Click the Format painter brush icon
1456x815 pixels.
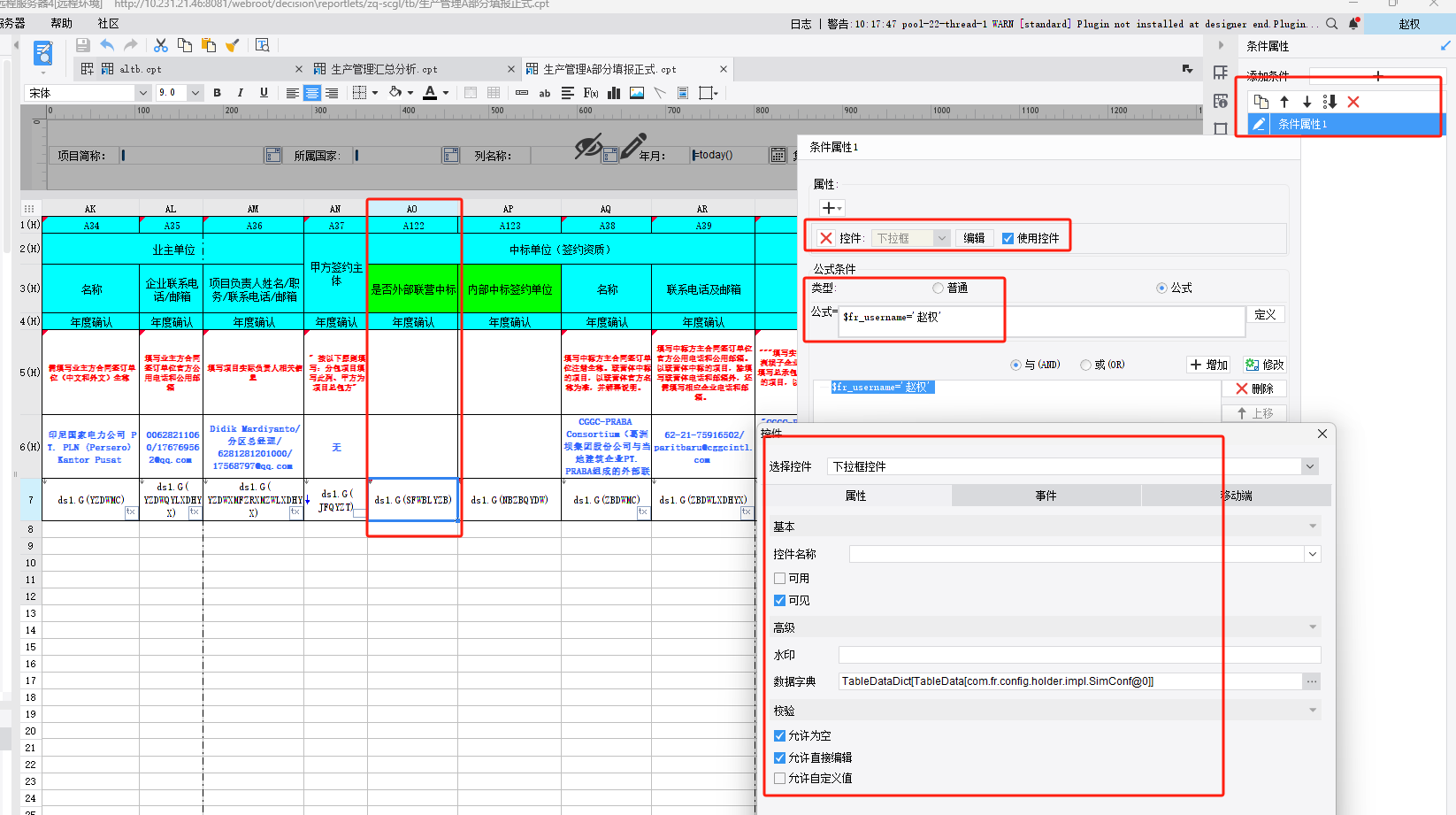pos(233,45)
